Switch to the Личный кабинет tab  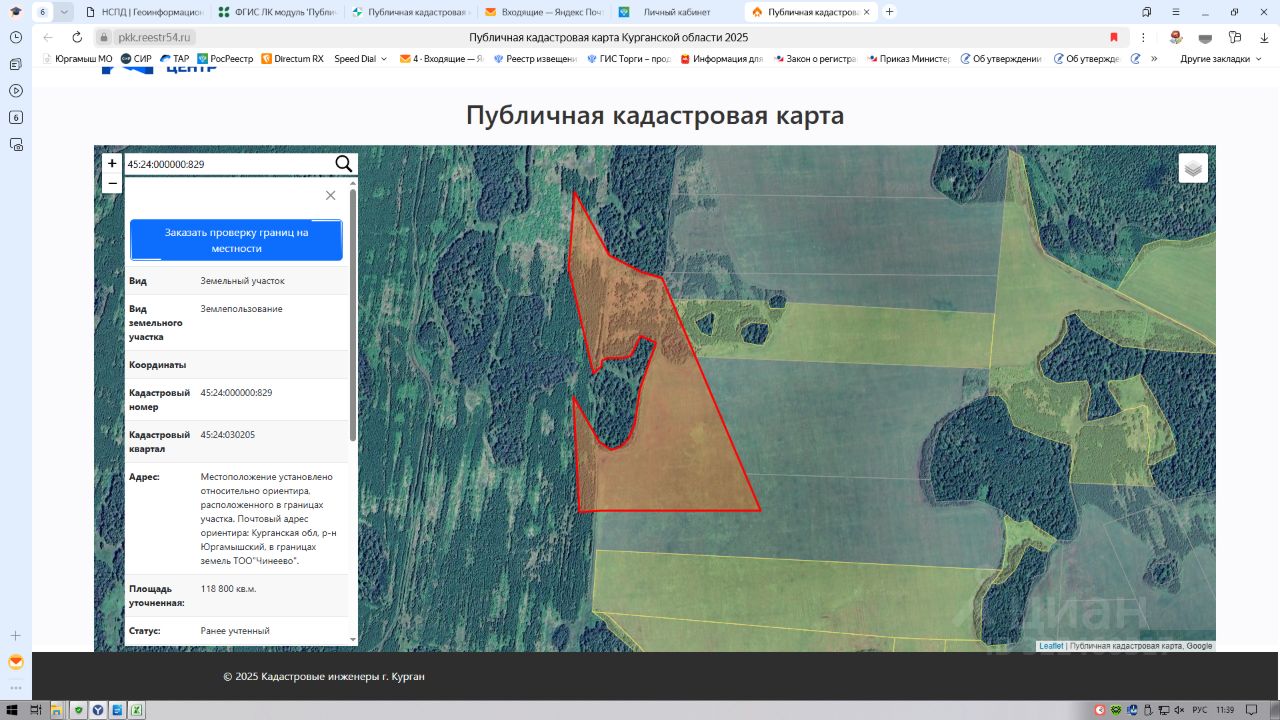coord(677,12)
